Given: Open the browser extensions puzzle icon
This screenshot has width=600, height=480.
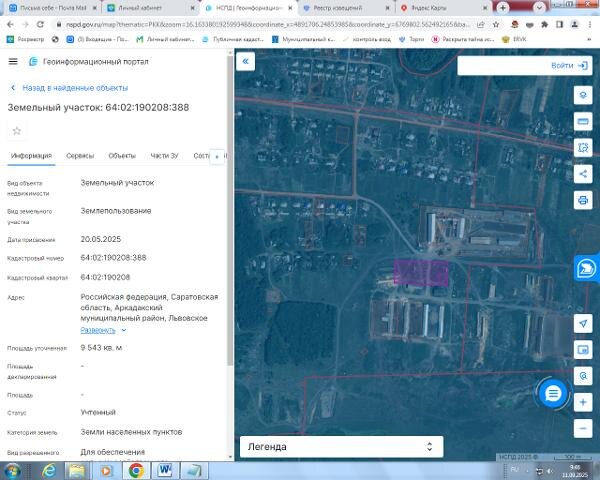Looking at the screenshot, I should (545, 24).
